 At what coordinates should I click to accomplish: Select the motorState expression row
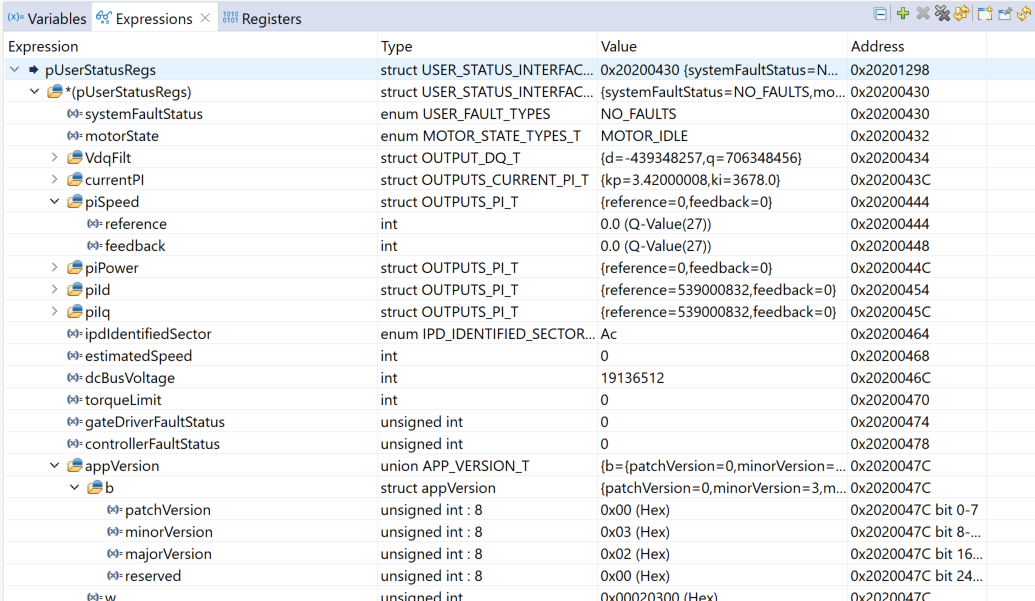click(x=121, y=136)
